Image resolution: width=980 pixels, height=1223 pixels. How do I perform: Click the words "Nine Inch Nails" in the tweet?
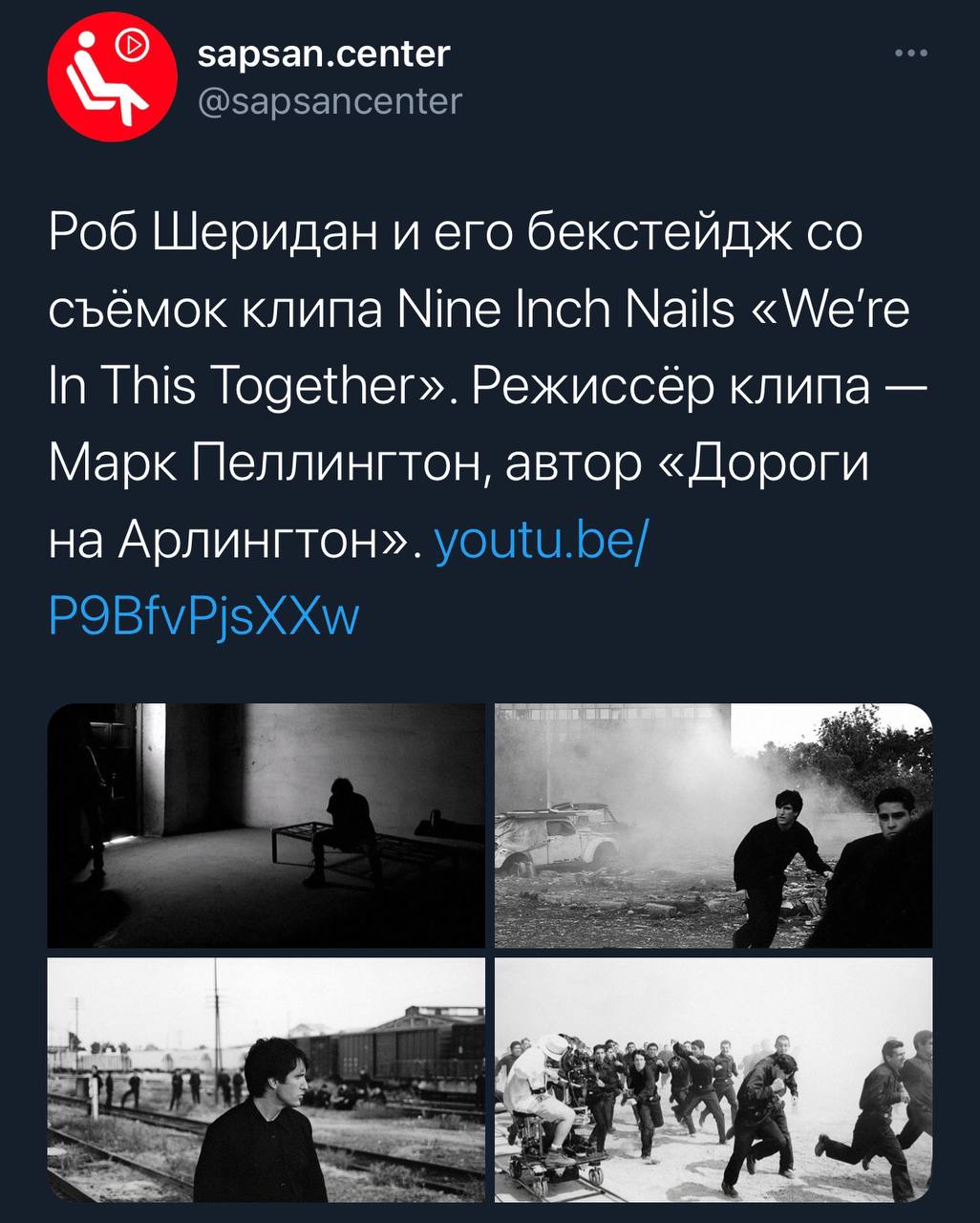(x=565, y=311)
